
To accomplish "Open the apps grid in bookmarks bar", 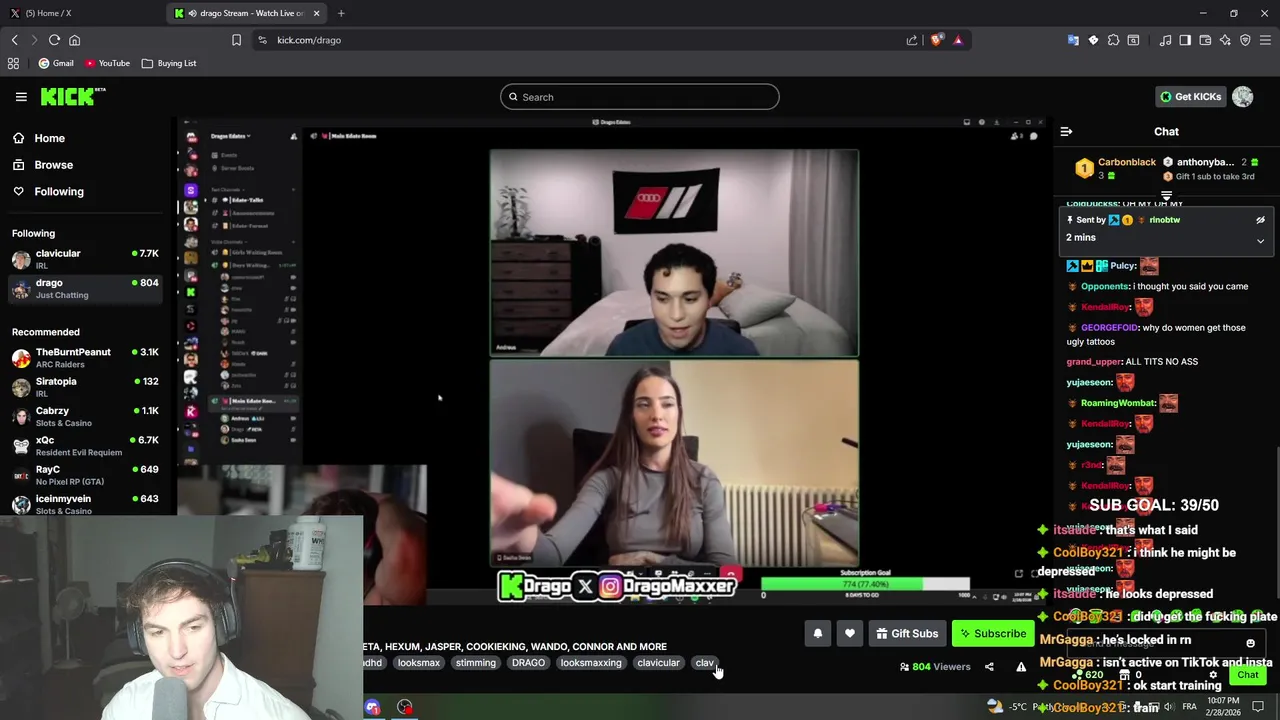I will [13, 63].
